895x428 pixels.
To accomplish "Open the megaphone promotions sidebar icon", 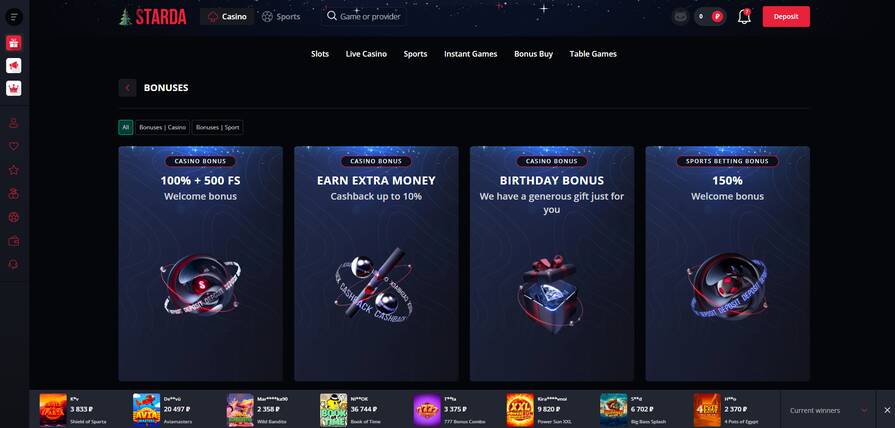I will click(x=14, y=66).
